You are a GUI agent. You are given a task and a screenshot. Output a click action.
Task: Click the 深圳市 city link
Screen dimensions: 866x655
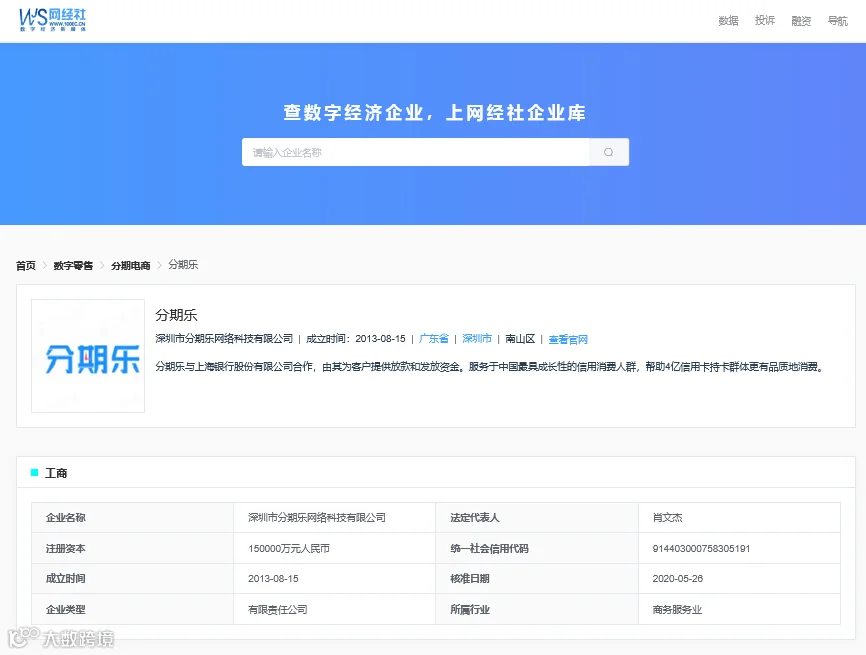tap(477, 339)
